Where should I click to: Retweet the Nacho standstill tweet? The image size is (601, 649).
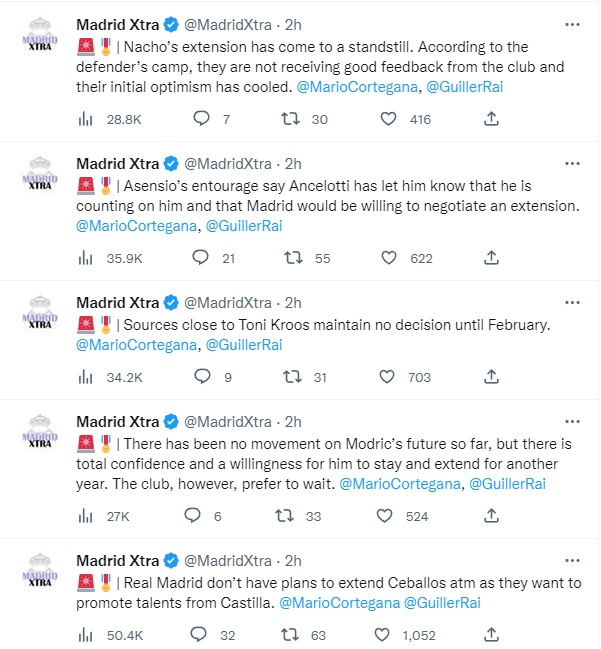tap(294, 119)
